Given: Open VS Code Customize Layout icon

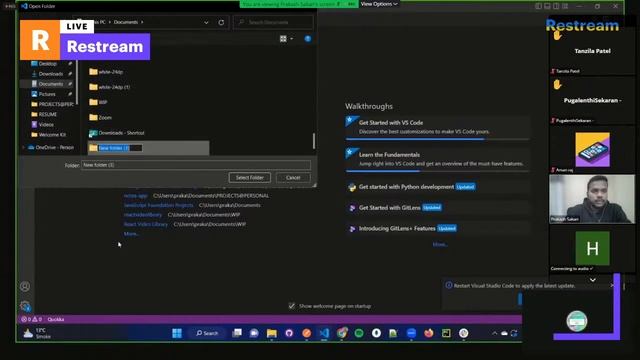Looking at the screenshot, I should point(565,6).
